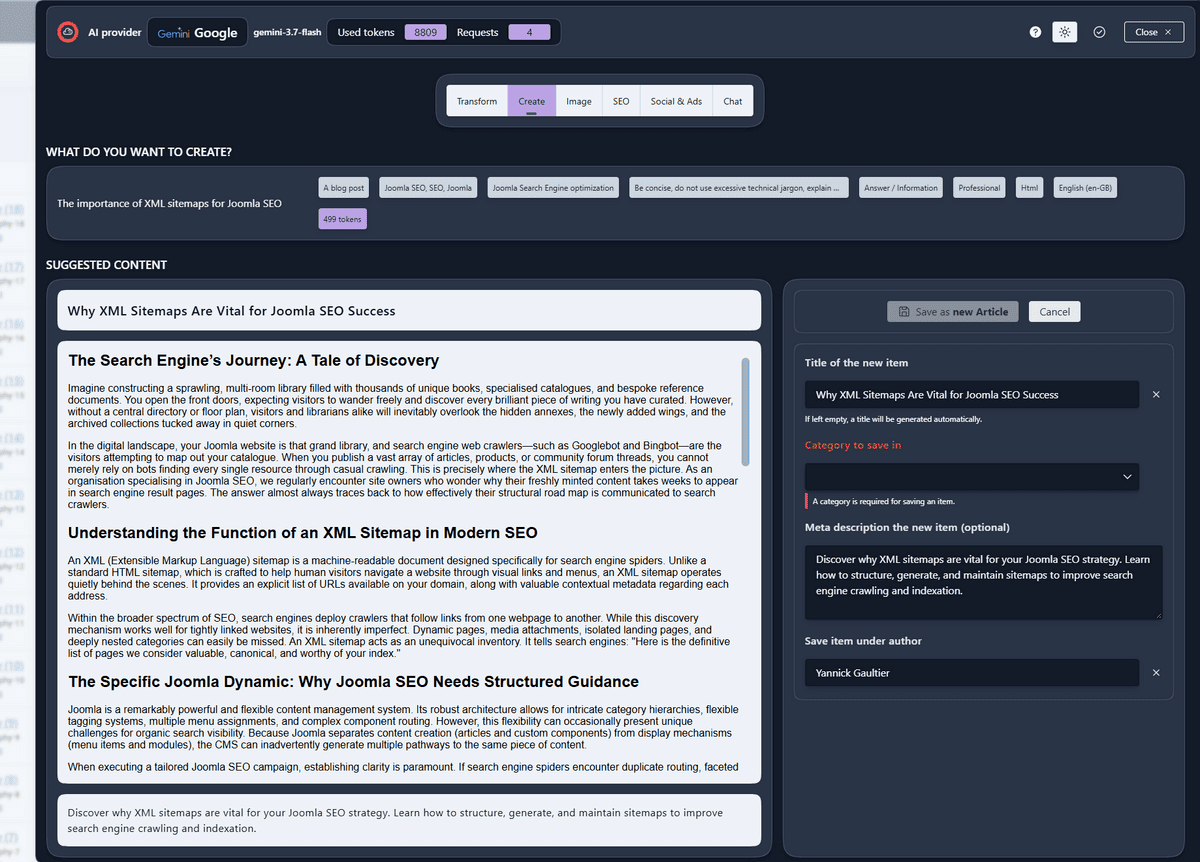This screenshot has width=1200, height=862.
Task: Click the suggested content scrollbar thumb
Action: tap(745, 411)
